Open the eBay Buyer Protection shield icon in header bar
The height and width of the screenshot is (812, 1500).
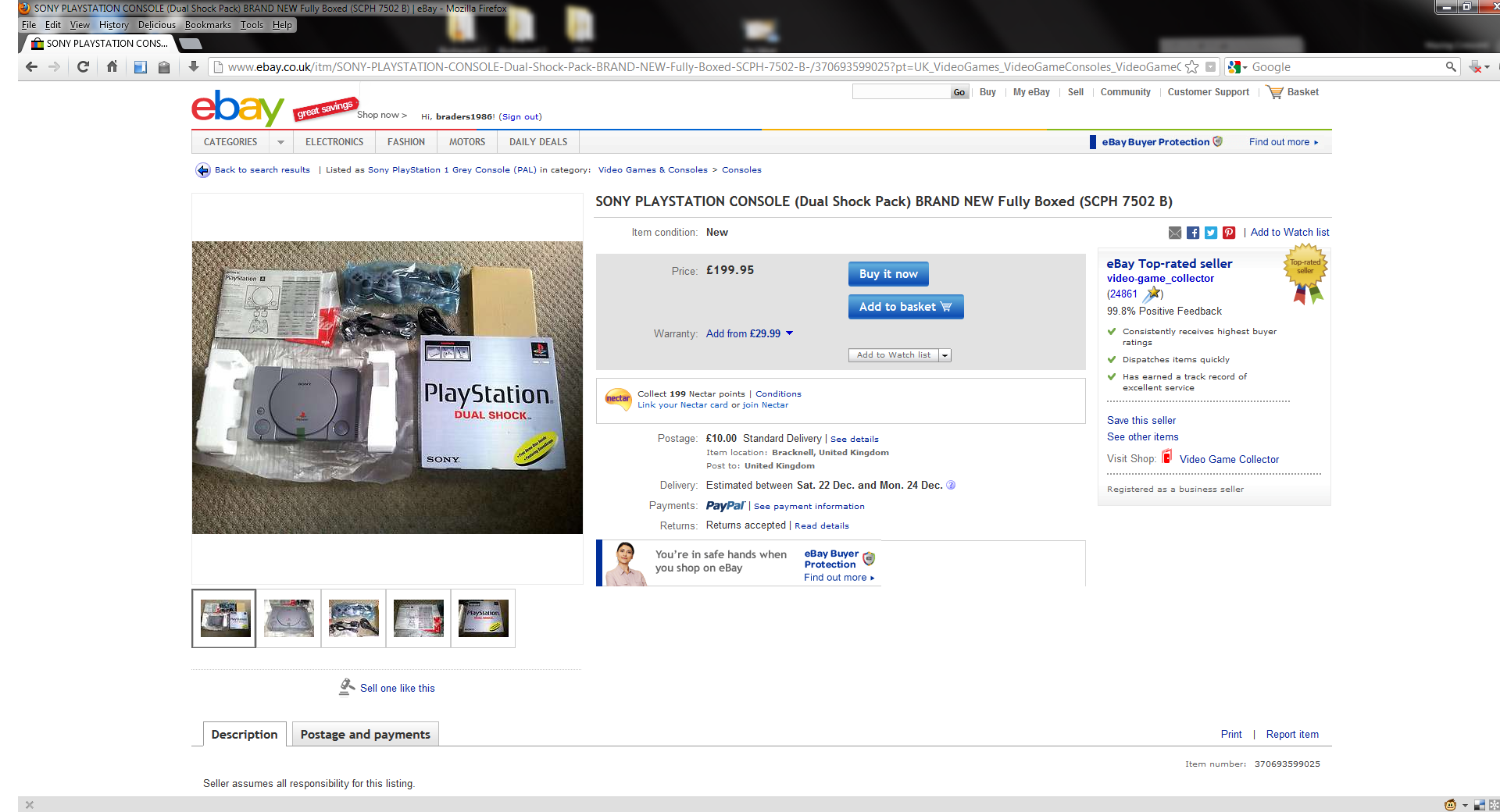coord(1218,141)
